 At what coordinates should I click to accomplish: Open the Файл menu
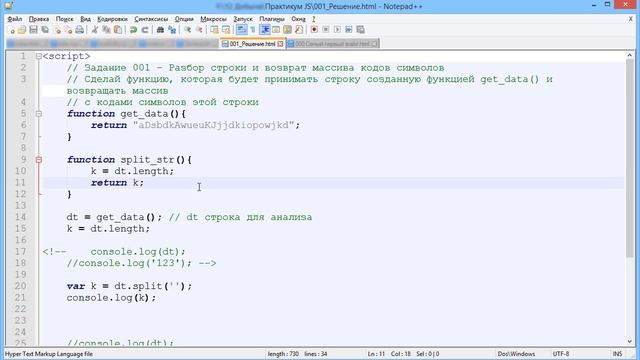pyautogui.click(x=15, y=19)
